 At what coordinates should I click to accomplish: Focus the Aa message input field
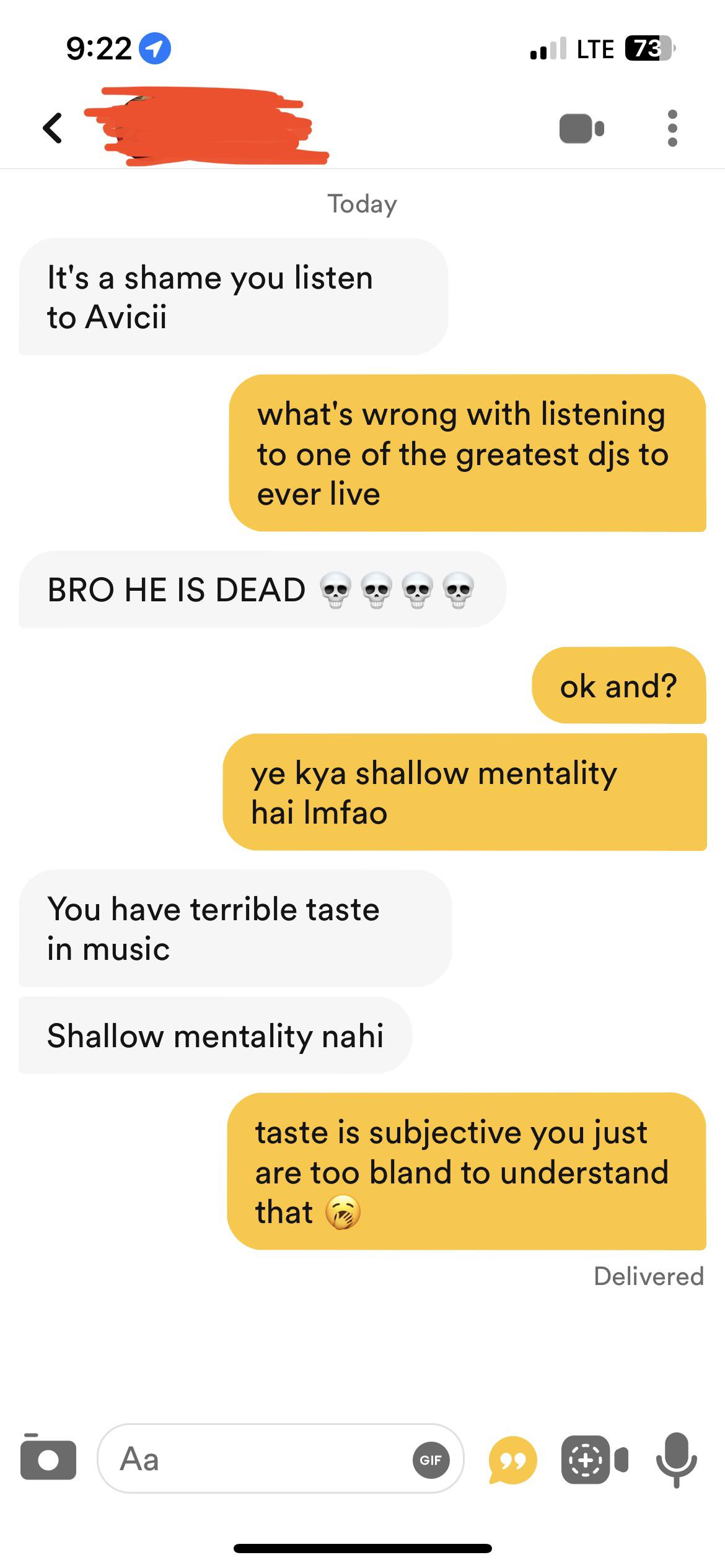[x=280, y=1458]
